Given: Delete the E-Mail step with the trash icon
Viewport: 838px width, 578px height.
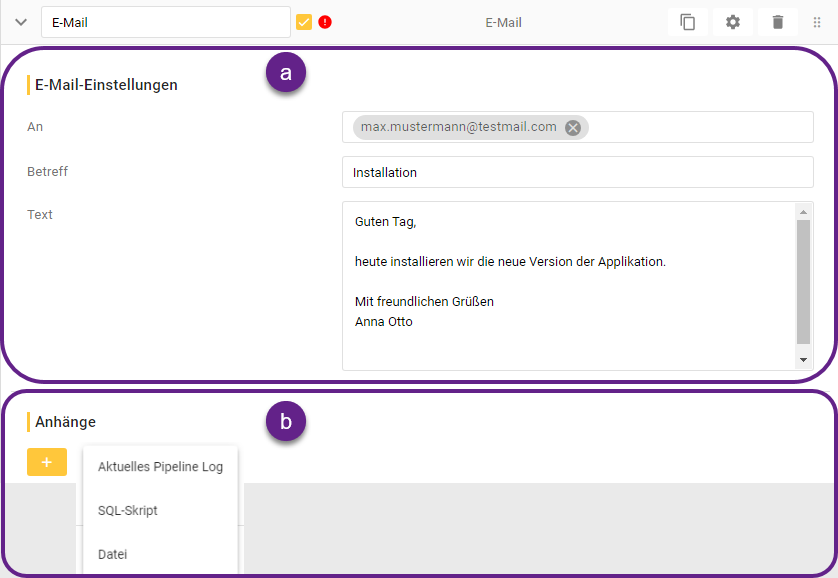Looking at the screenshot, I should click(x=778, y=22).
